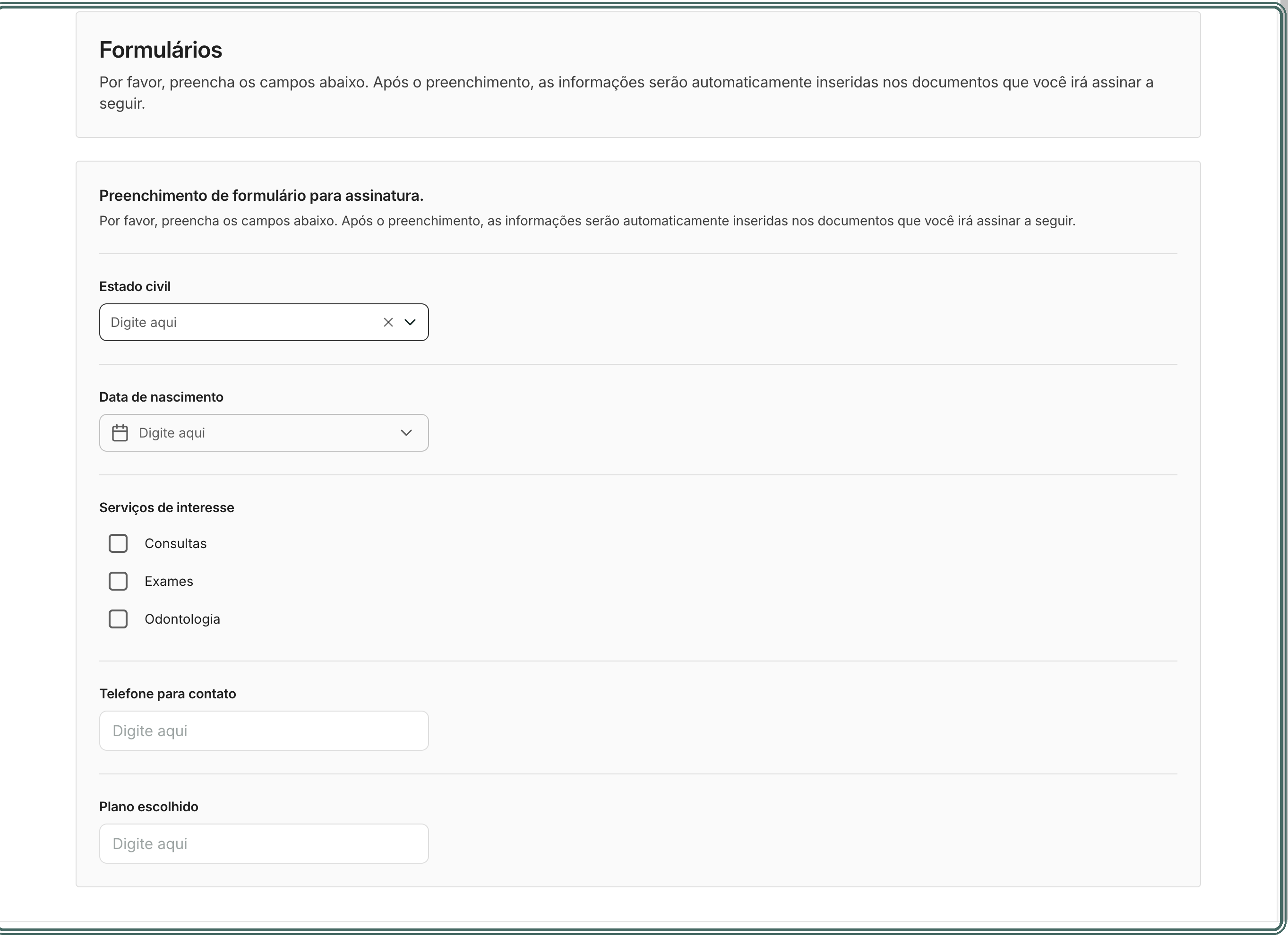Select the Plano escolhido label
The width and height of the screenshot is (1288, 936).
click(x=149, y=807)
